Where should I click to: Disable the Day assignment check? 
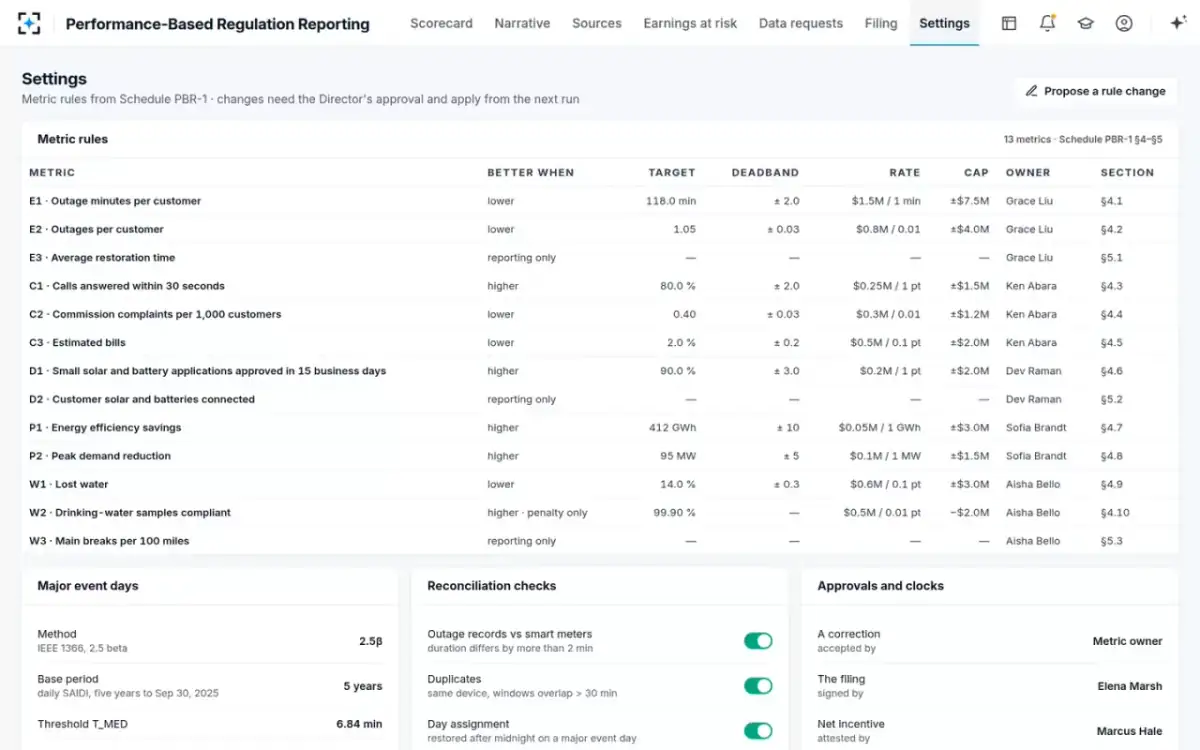(x=758, y=731)
